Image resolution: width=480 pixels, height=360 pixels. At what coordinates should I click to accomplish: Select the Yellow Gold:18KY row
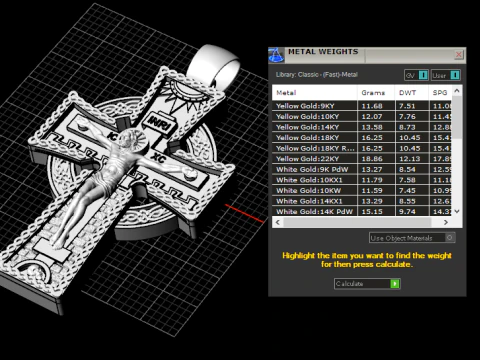pos(362,137)
